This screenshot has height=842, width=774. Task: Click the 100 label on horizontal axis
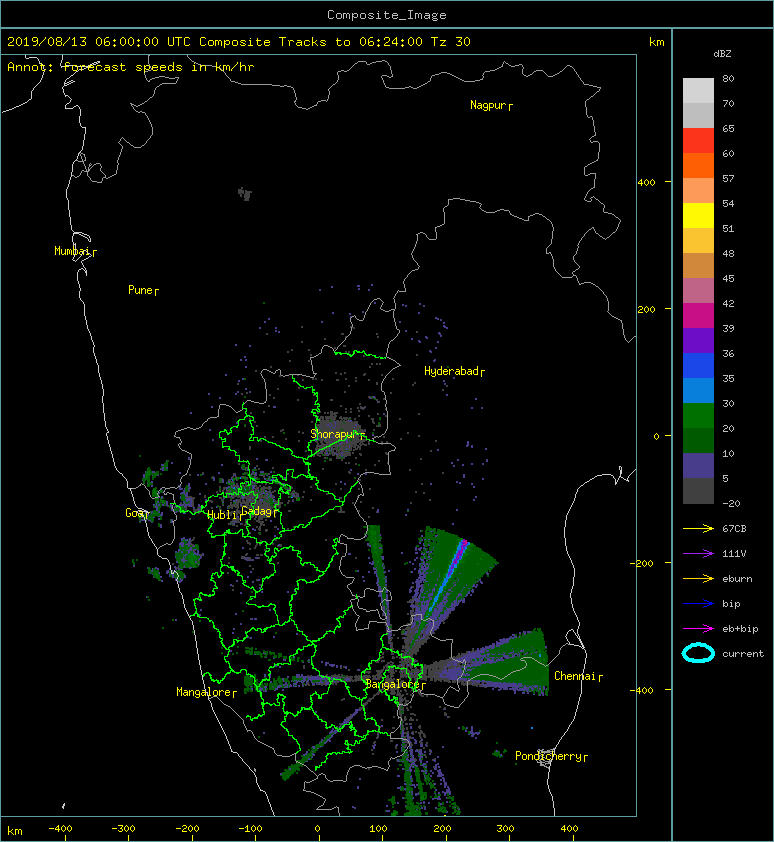pyautogui.click(x=378, y=829)
